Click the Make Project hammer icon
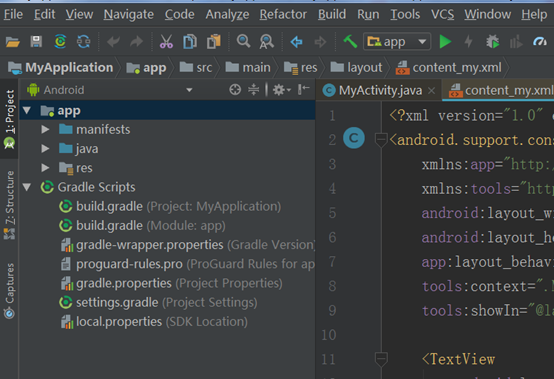Viewport: 554px width, 379px height. click(350, 41)
